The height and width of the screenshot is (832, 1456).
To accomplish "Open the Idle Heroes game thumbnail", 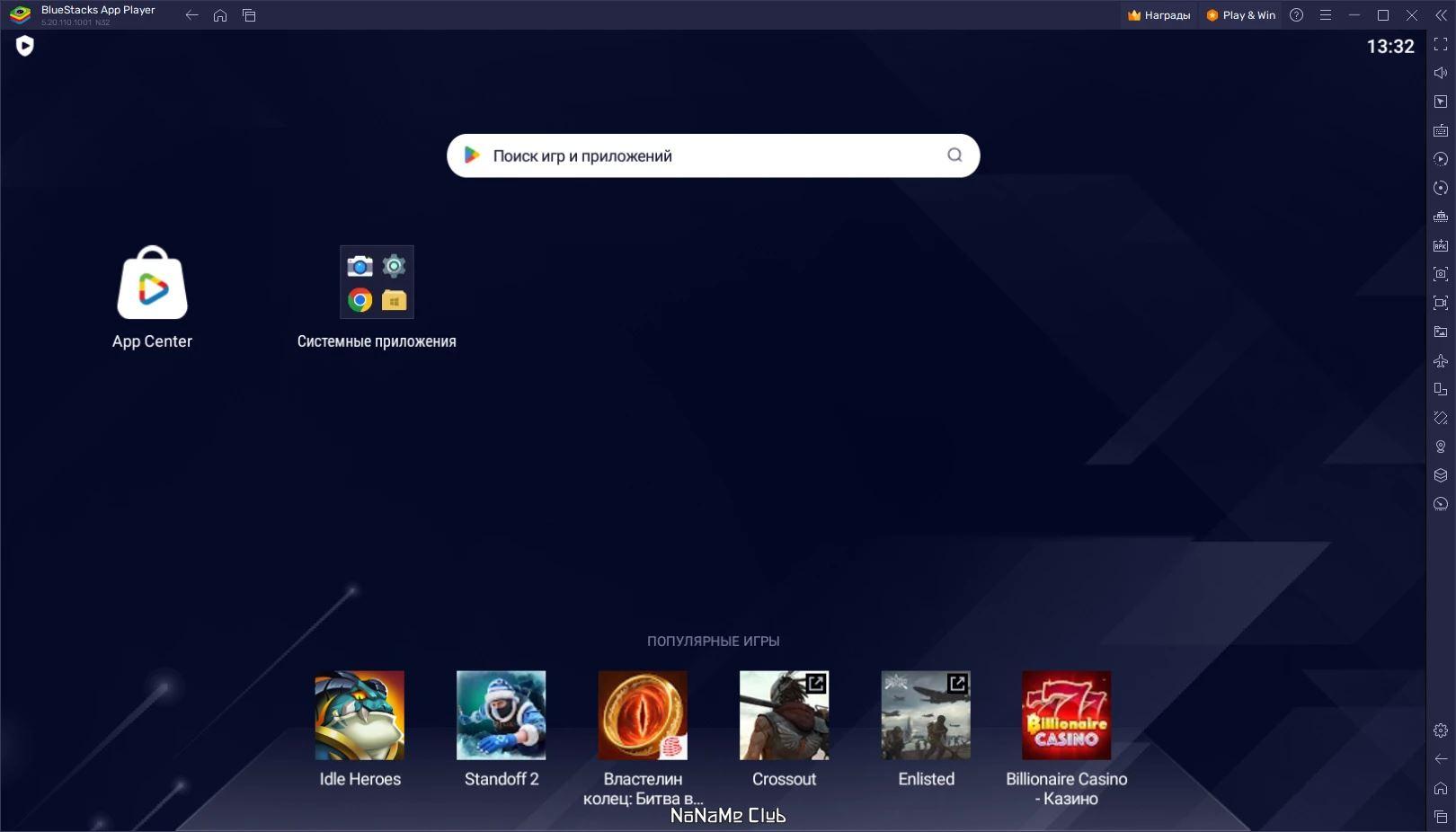I will (360, 715).
